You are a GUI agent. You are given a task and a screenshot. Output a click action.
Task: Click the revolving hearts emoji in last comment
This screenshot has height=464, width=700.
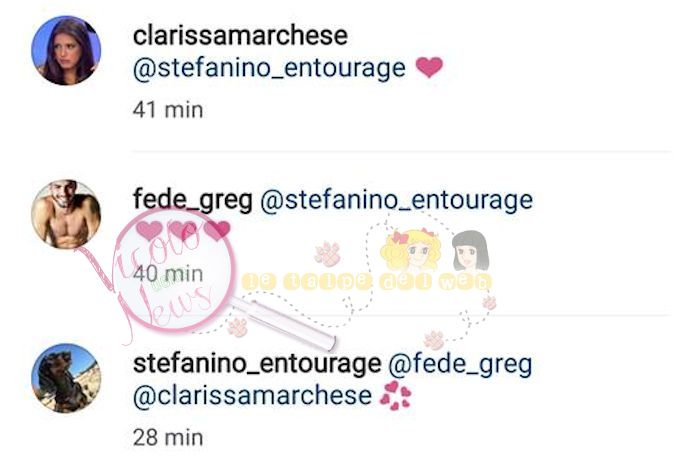(396, 396)
